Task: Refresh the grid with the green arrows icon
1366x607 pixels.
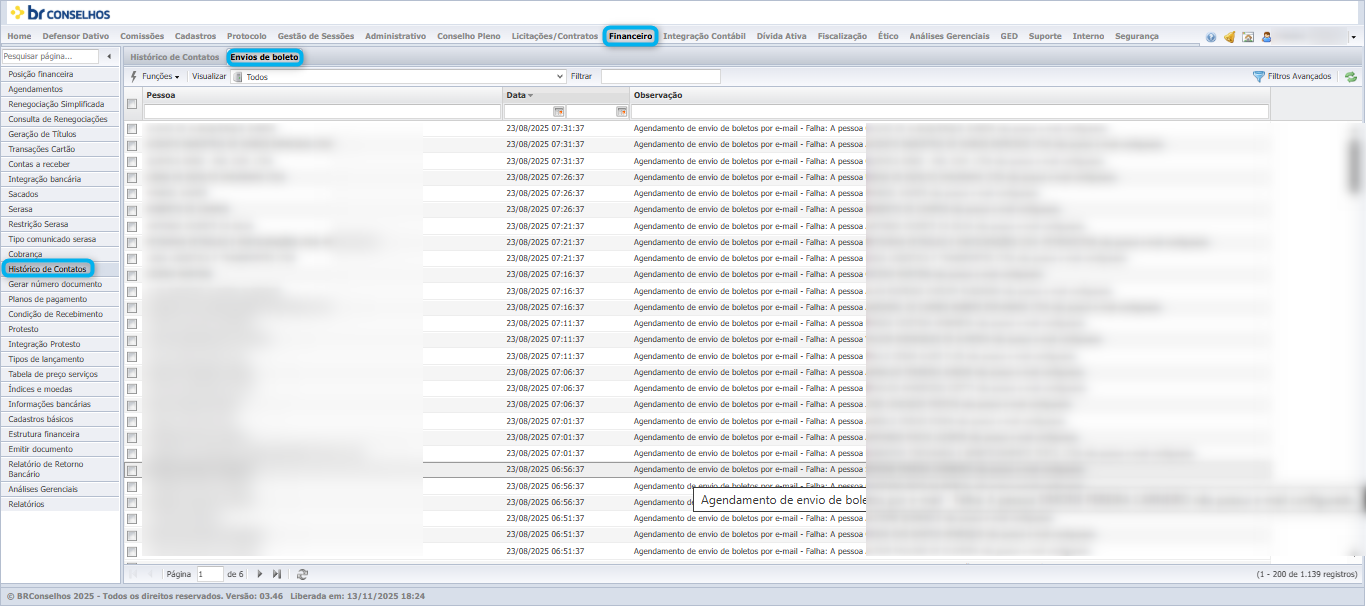Action: [x=1350, y=77]
